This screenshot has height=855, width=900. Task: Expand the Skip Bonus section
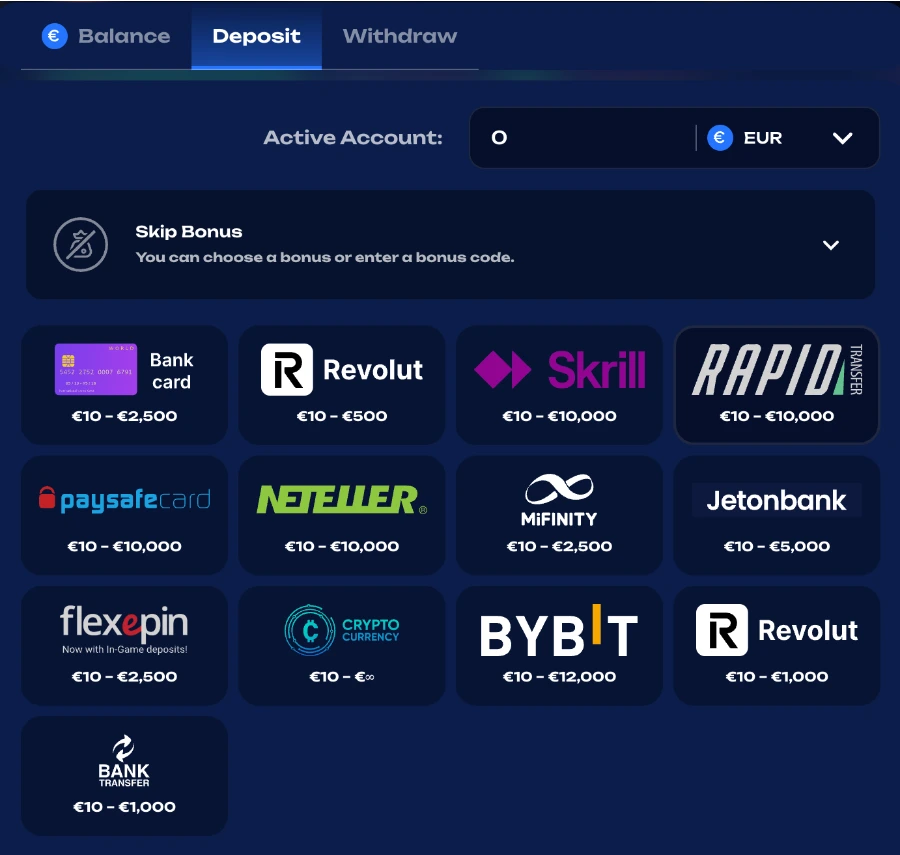point(830,245)
